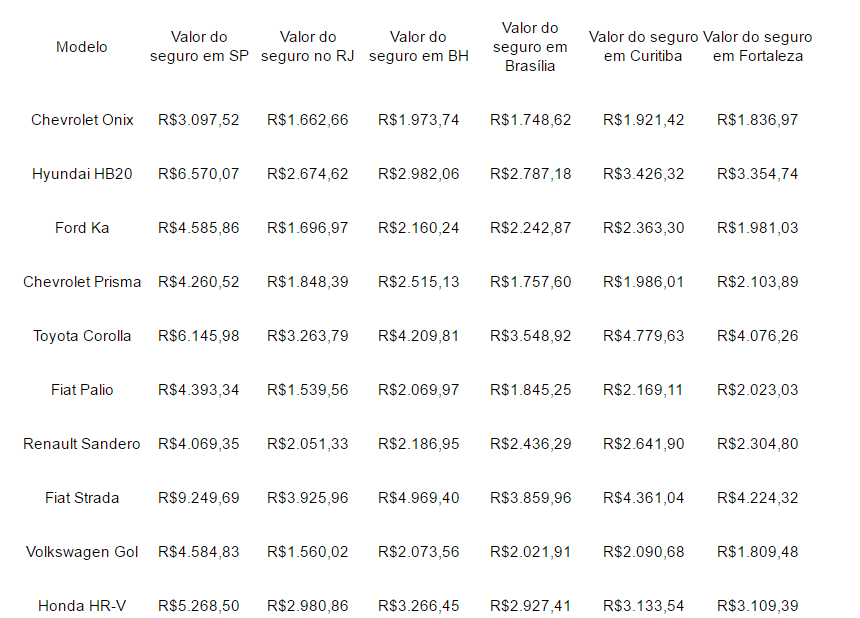Click the Honda HR-V row label
This screenshot has width=860, height=618.
pos(82,606)
